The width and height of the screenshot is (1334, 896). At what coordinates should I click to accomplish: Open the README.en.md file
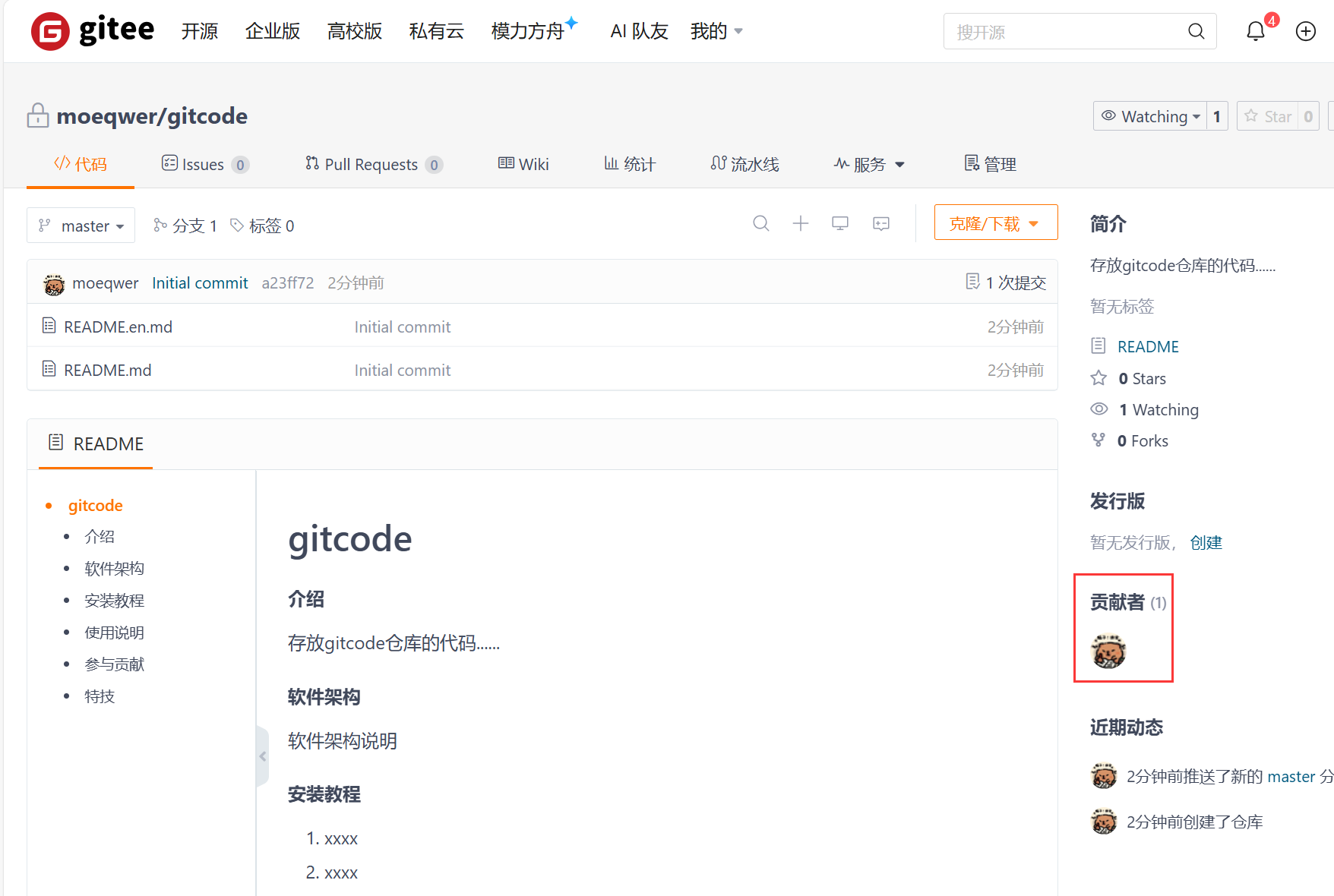pos(118,327)
